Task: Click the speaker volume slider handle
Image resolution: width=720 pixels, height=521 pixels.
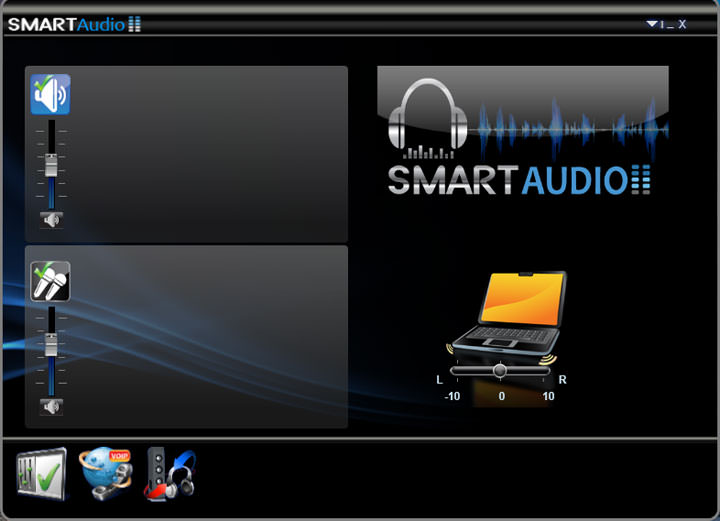Action: pyautogui.click(x=51, y=166)
